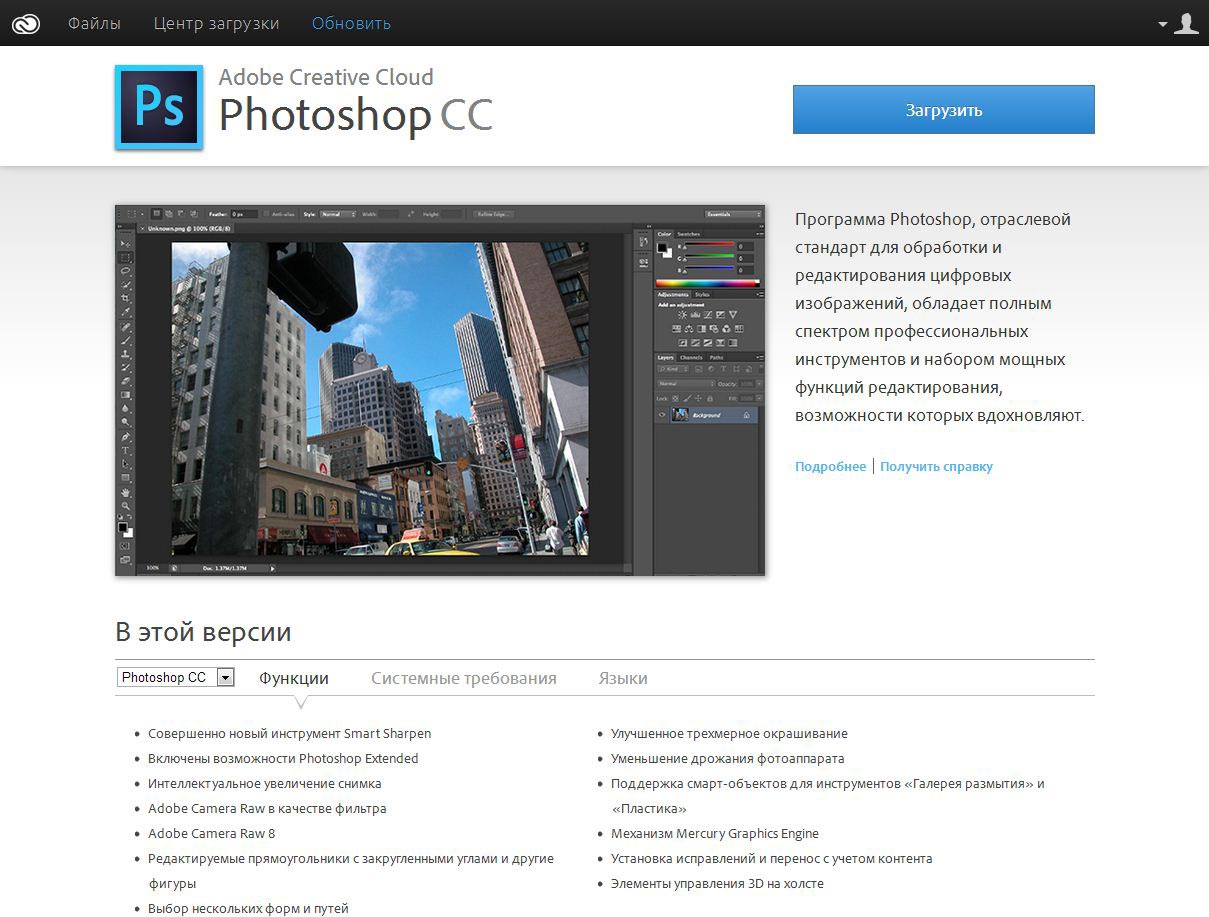Viewport: 1209px width, 917px height.
Task: Toggle the type layers filter icon
Action: tap(724, 369)
